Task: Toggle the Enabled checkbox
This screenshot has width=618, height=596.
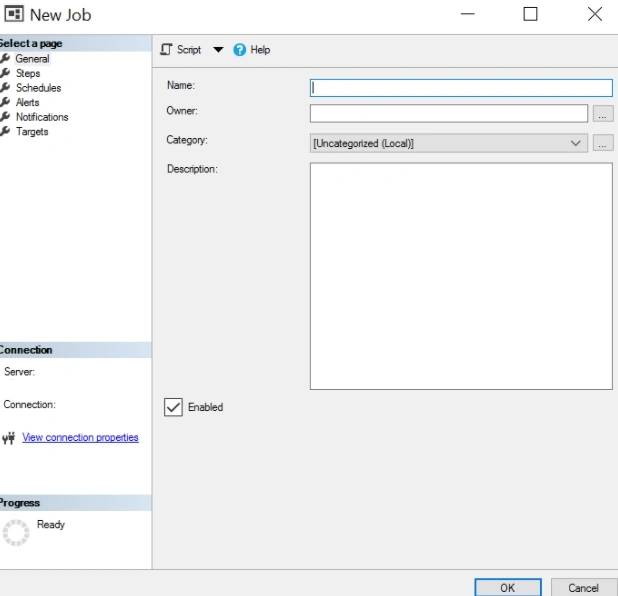Action: pyautogui.click(x=173, y=407)
